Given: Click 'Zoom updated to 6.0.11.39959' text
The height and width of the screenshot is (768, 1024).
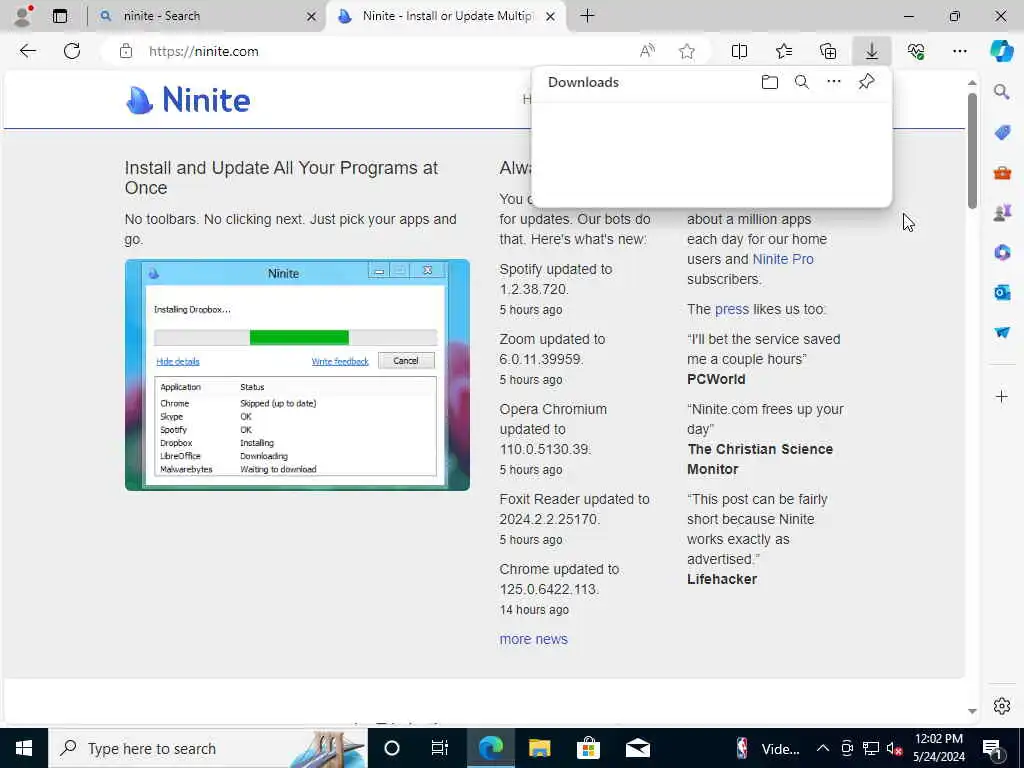Looking at the screenshot, I should [552, 349].
